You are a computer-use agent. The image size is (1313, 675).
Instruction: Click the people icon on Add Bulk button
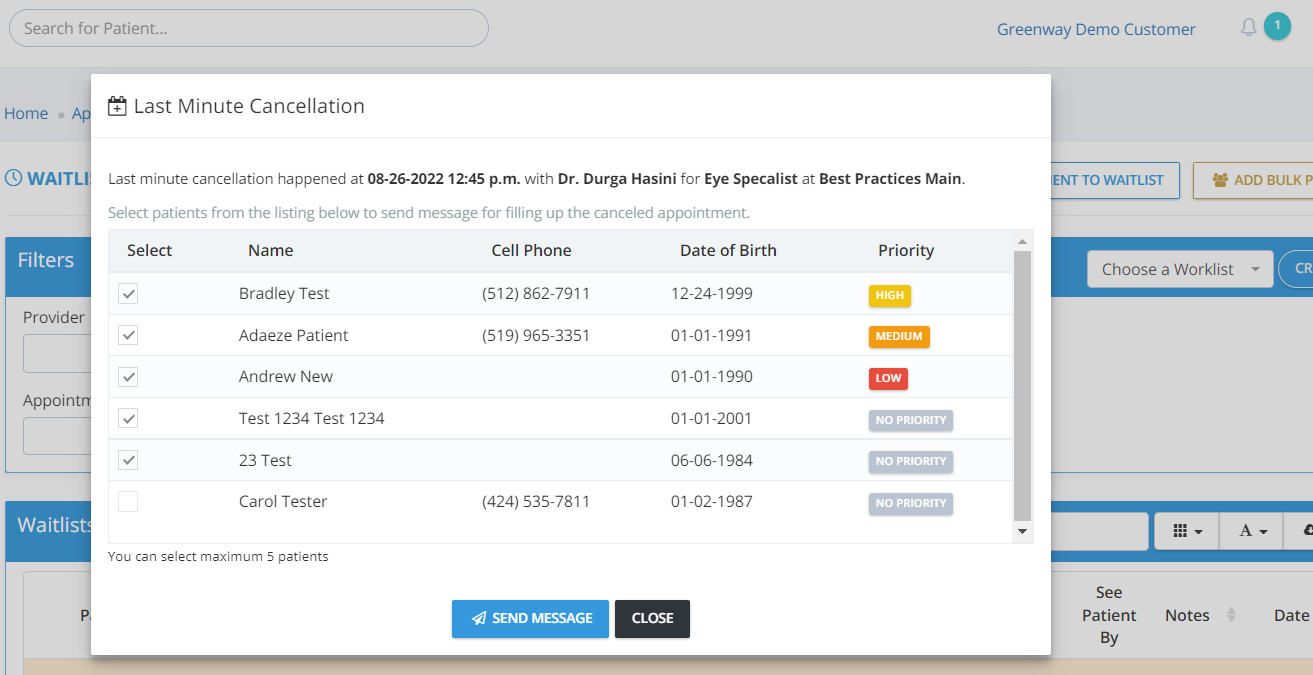[1219, 180]
